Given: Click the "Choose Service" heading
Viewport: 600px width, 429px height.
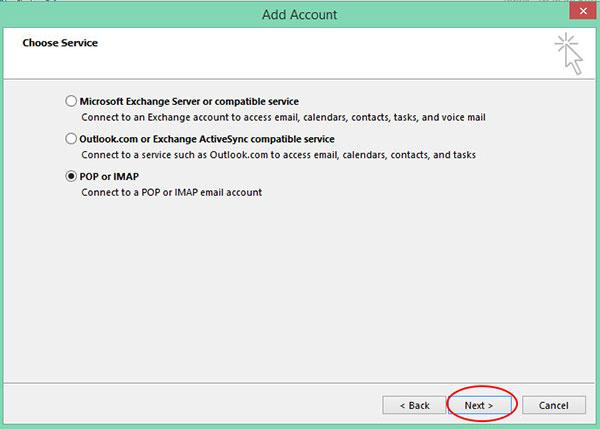Looking at the screenshot, I should pos(60,43).
